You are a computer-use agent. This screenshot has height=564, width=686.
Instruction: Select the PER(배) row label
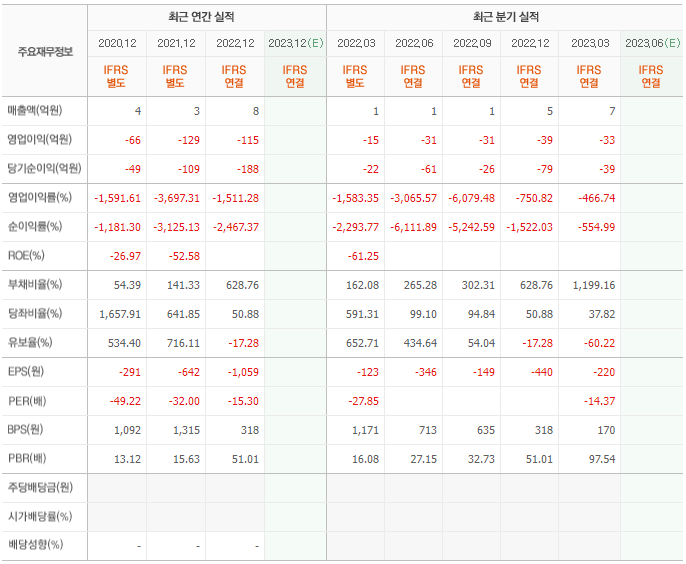(x=27, y=401)
